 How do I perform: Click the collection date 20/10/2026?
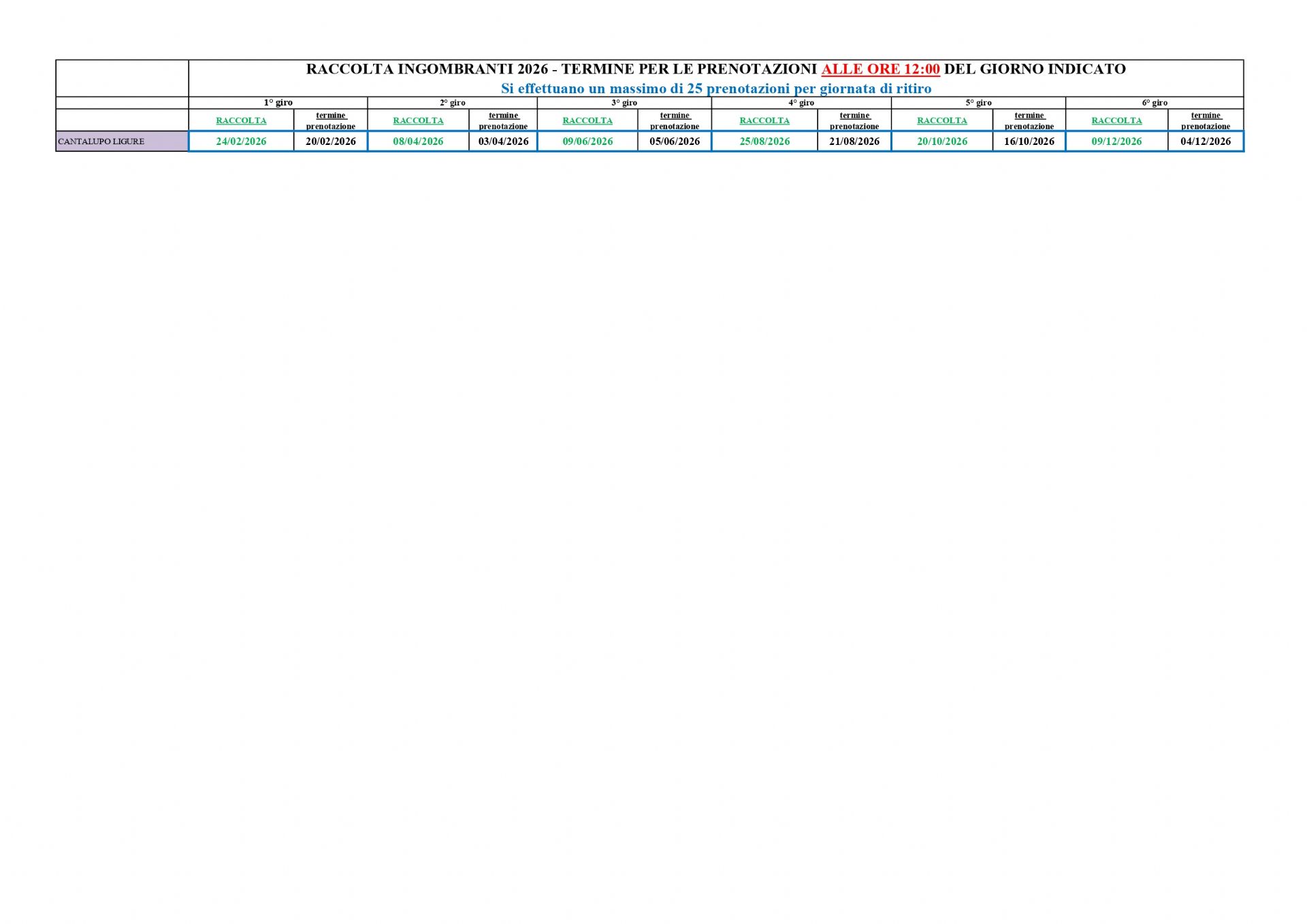pos(942,142)
